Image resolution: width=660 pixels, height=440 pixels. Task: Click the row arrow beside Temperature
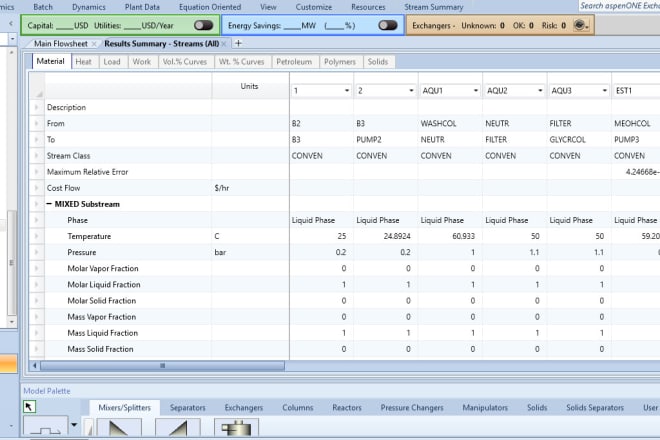[37, 236]
